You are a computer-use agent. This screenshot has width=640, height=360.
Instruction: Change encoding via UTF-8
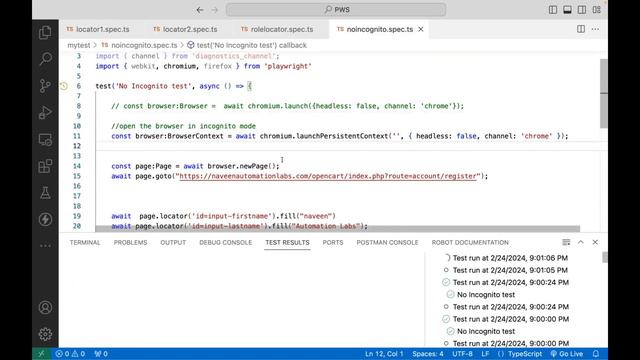tap(462, 354)
